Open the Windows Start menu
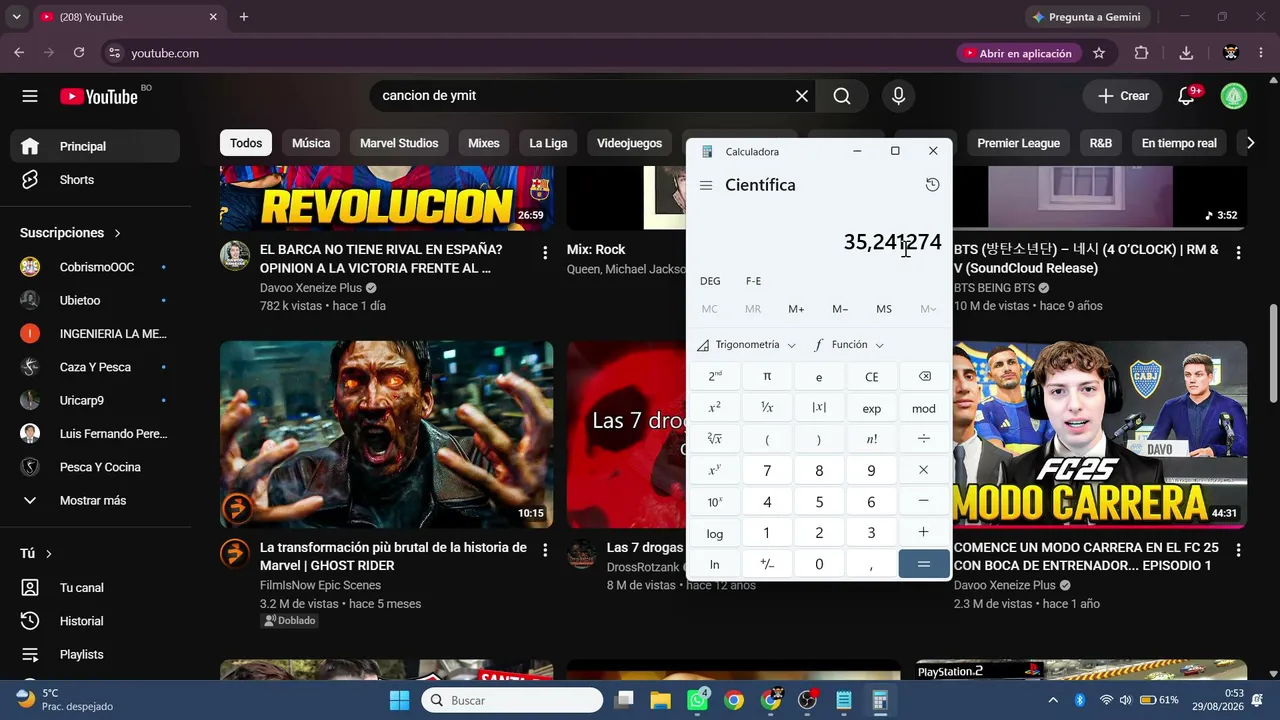Image resolution: width=1280 pixels, height=720 pixels. point(399,700)
